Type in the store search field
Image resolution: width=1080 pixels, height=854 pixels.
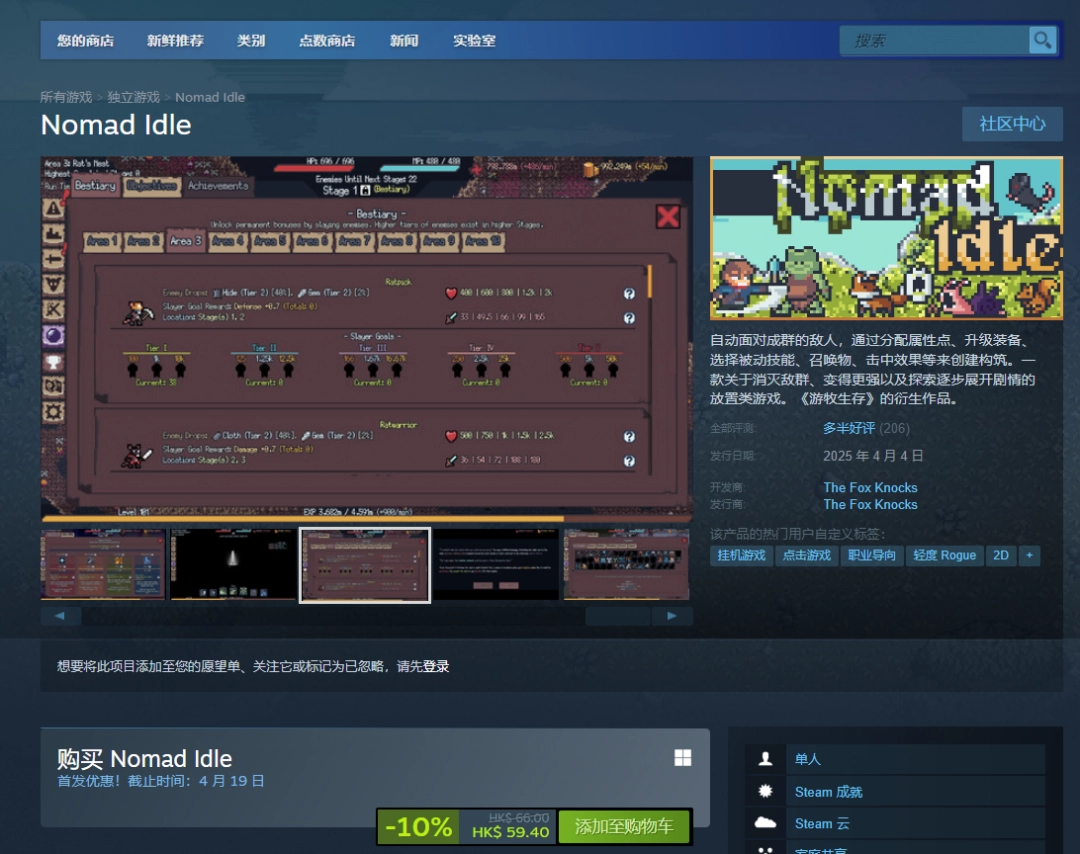(935, 40)
